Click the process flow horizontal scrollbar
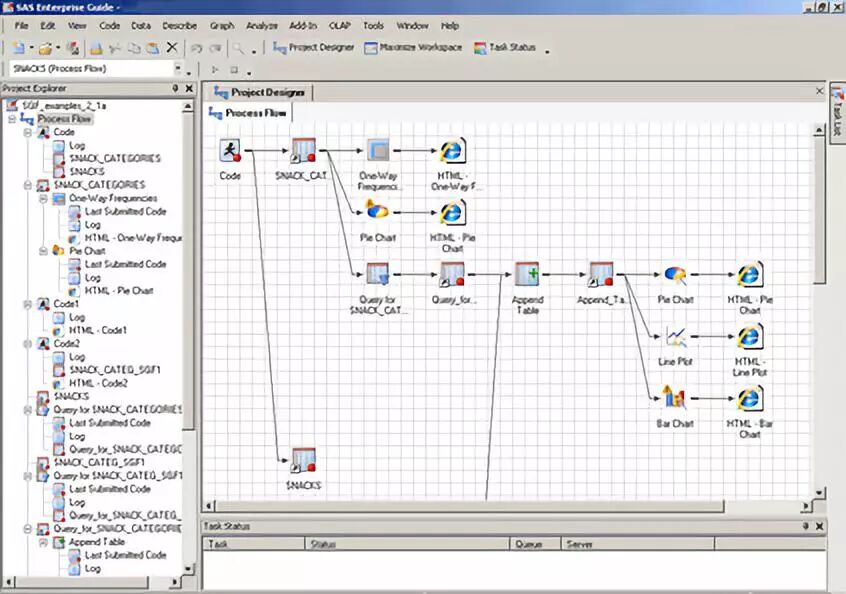Viewport: 846px width, 594px height. [x=469, y=506]
